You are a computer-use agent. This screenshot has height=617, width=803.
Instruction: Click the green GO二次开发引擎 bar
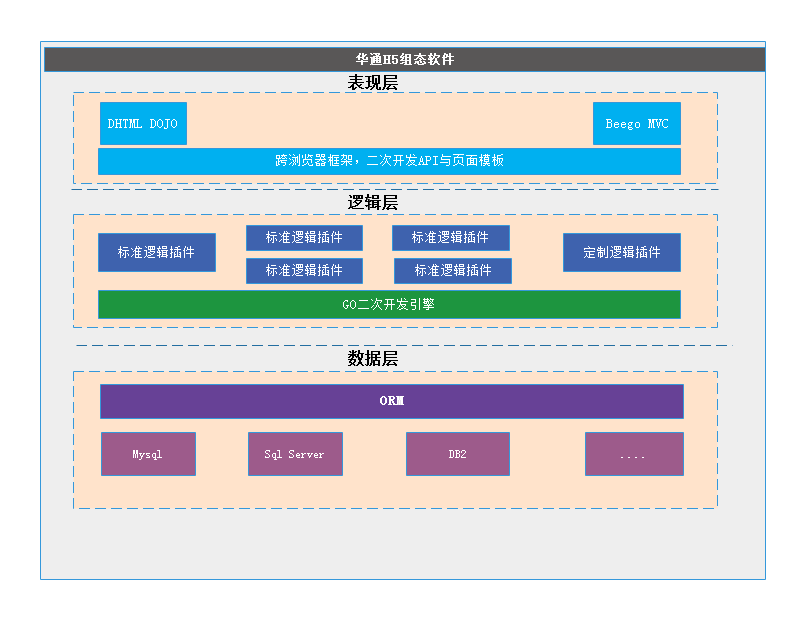coord(389,305)
